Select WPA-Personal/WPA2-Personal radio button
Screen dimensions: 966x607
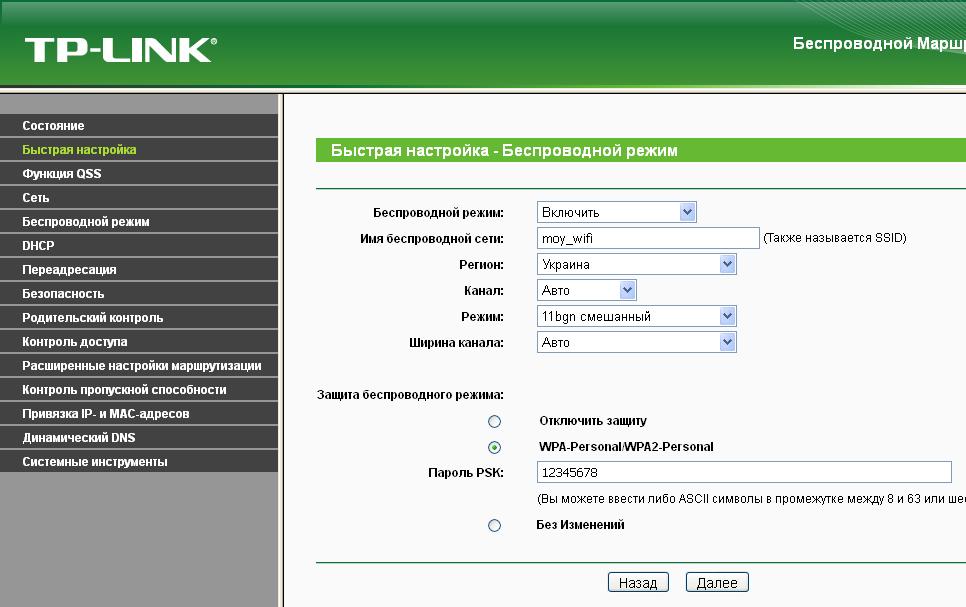point(494,447)
